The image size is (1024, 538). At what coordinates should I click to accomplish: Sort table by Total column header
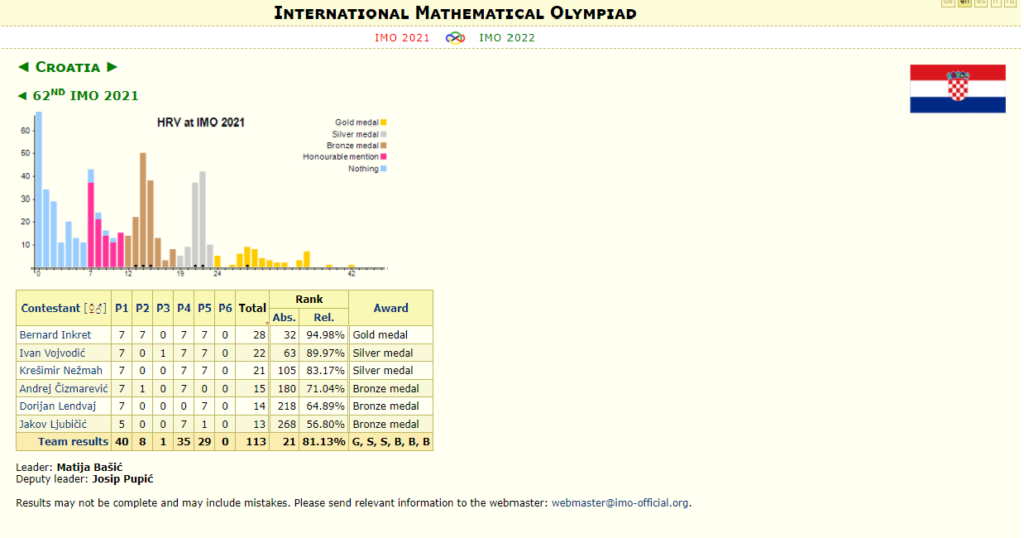click(252, 308)
